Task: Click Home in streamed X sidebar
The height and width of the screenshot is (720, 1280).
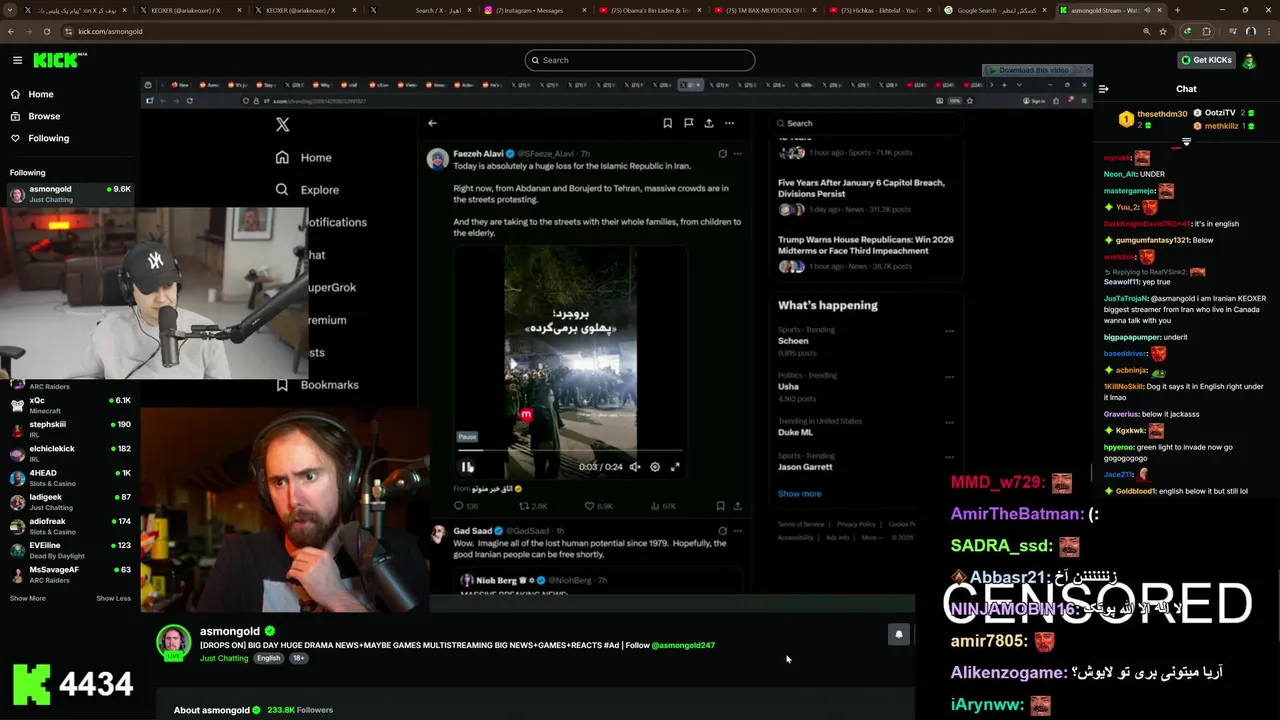Action: (304, 157)
